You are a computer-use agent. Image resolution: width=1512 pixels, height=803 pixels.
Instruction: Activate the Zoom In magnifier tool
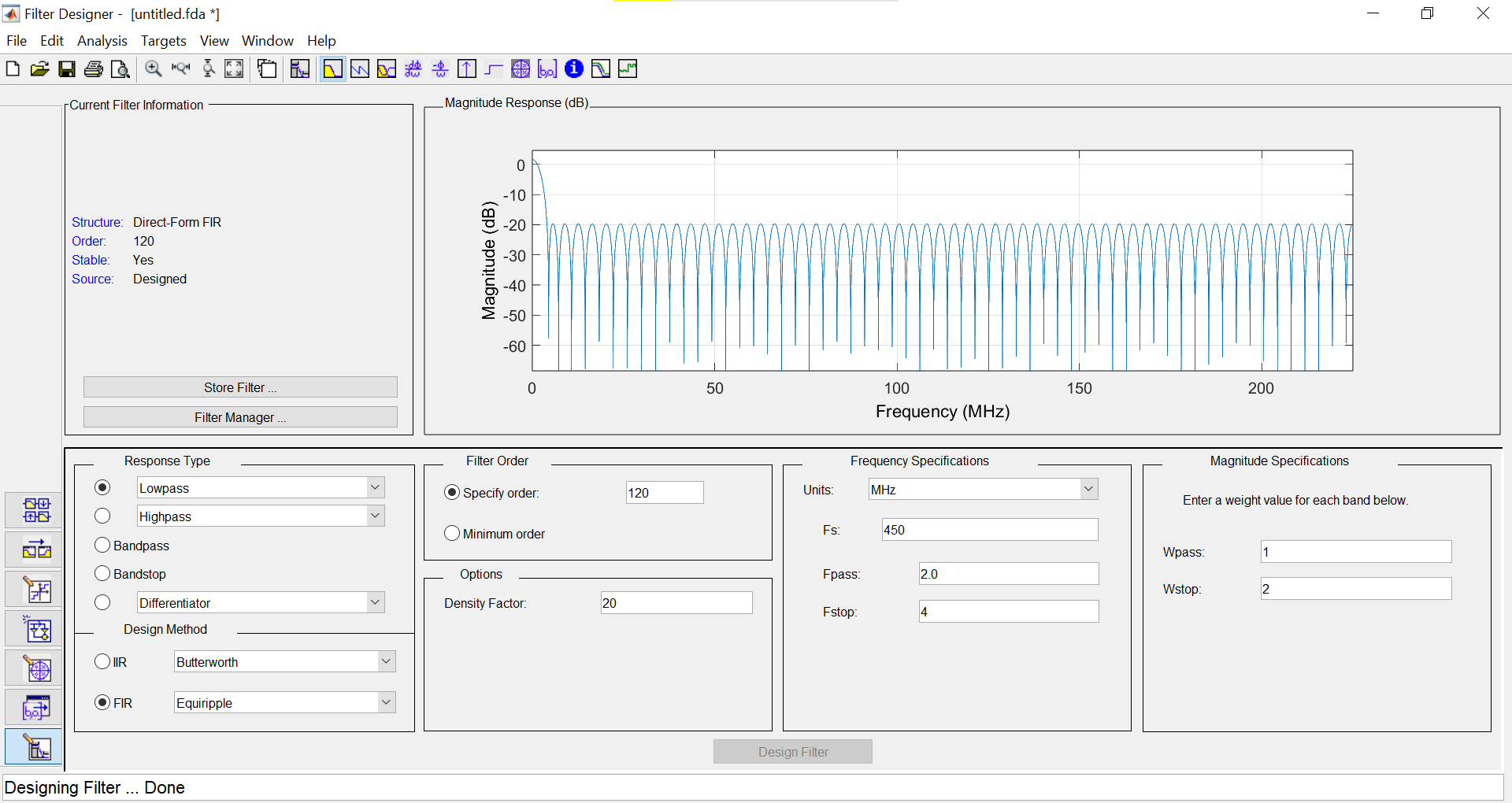point(154,69)
